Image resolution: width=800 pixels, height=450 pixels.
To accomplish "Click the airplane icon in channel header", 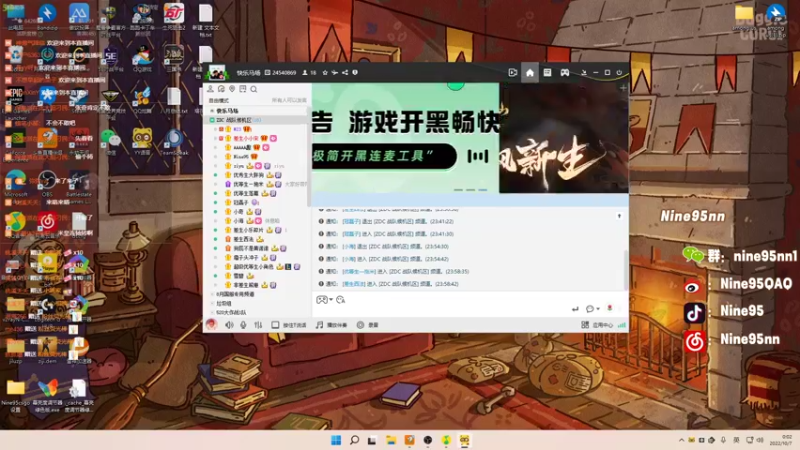I will click(x=335, y=73).
